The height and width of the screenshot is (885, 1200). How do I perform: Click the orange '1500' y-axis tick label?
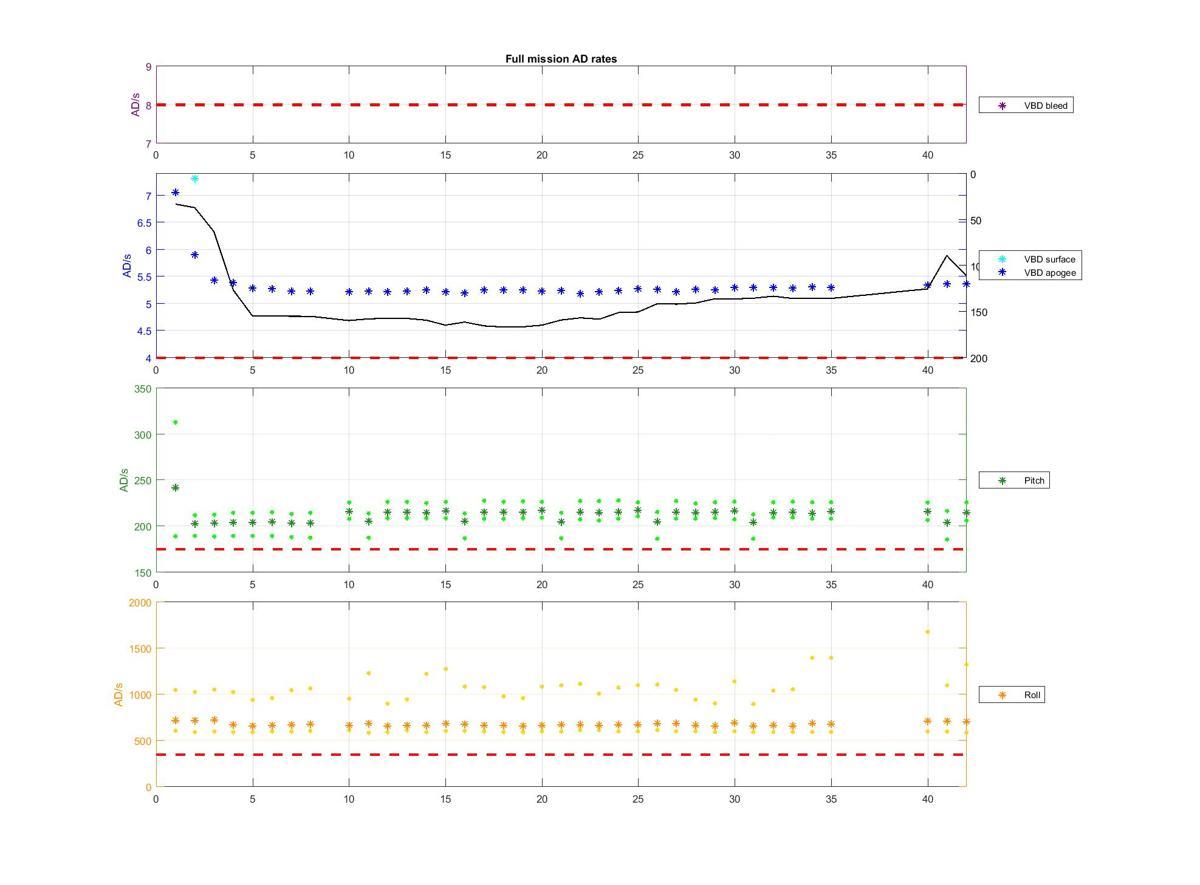[140, 649]
